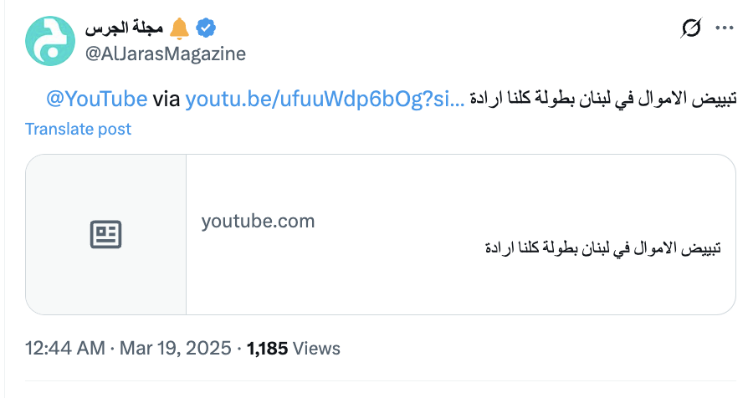Click the blue verified badge
Screen dimensions: 753x398
coord(206,28)
